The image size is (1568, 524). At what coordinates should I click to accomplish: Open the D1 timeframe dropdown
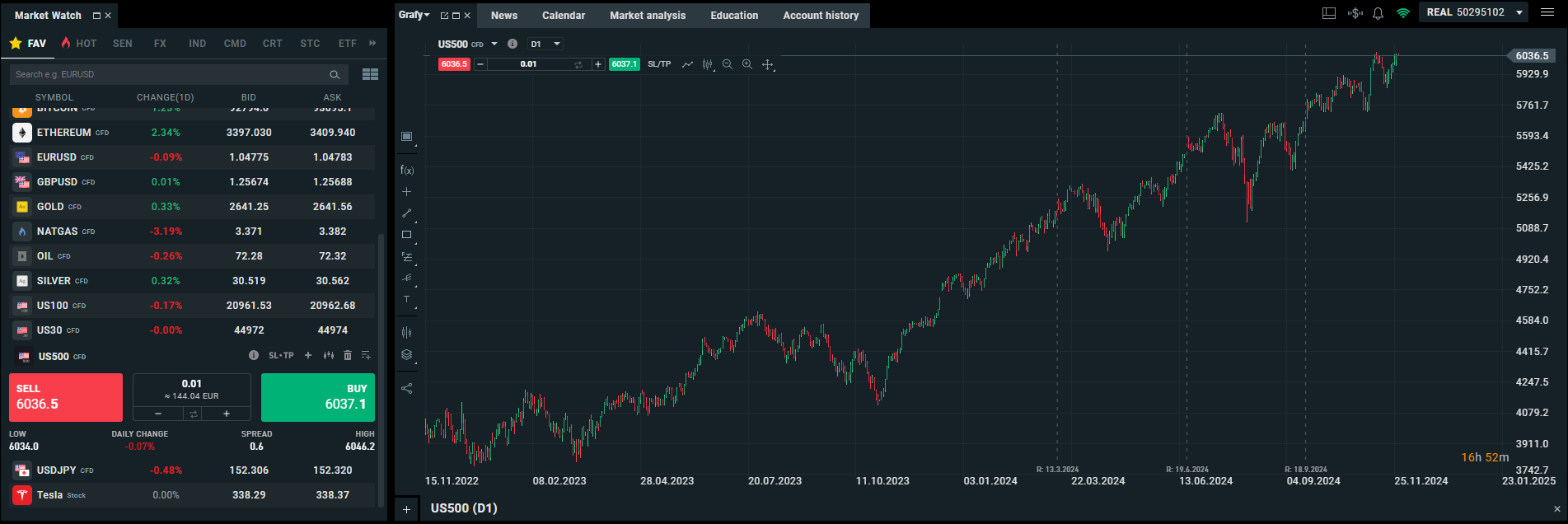point(545,44)
